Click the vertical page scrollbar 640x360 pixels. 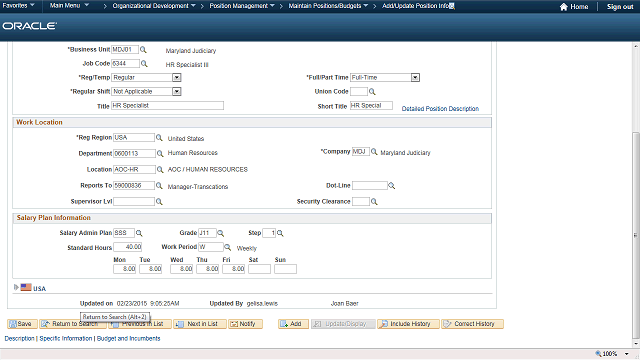point(636,236)
